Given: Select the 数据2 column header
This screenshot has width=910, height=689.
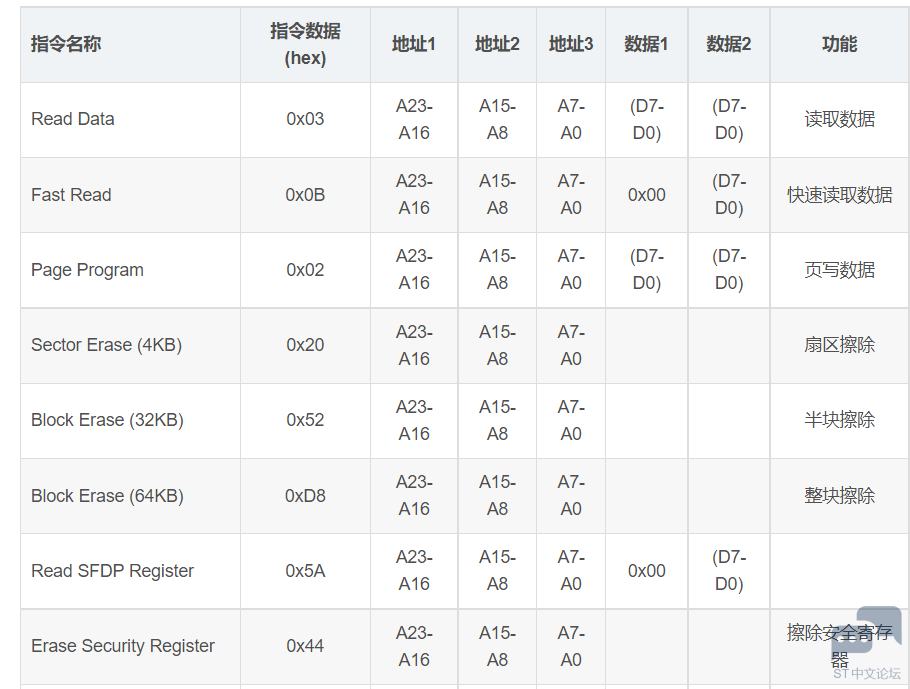Looking at the screenshot, I should pyautogui.click(x=728, y=44).
